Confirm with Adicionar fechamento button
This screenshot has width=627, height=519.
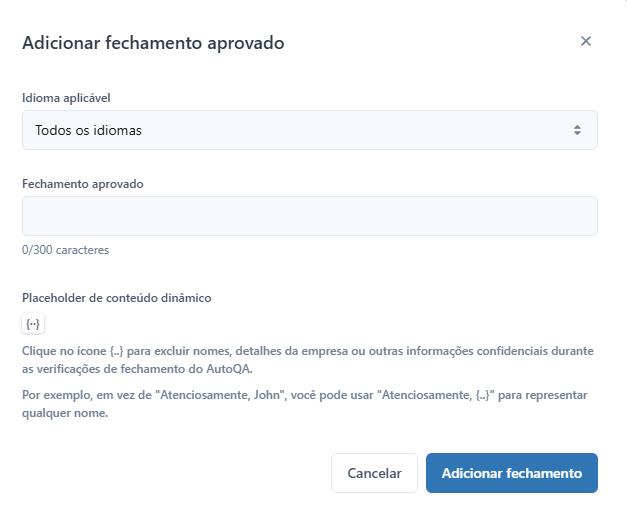point(511,473)
